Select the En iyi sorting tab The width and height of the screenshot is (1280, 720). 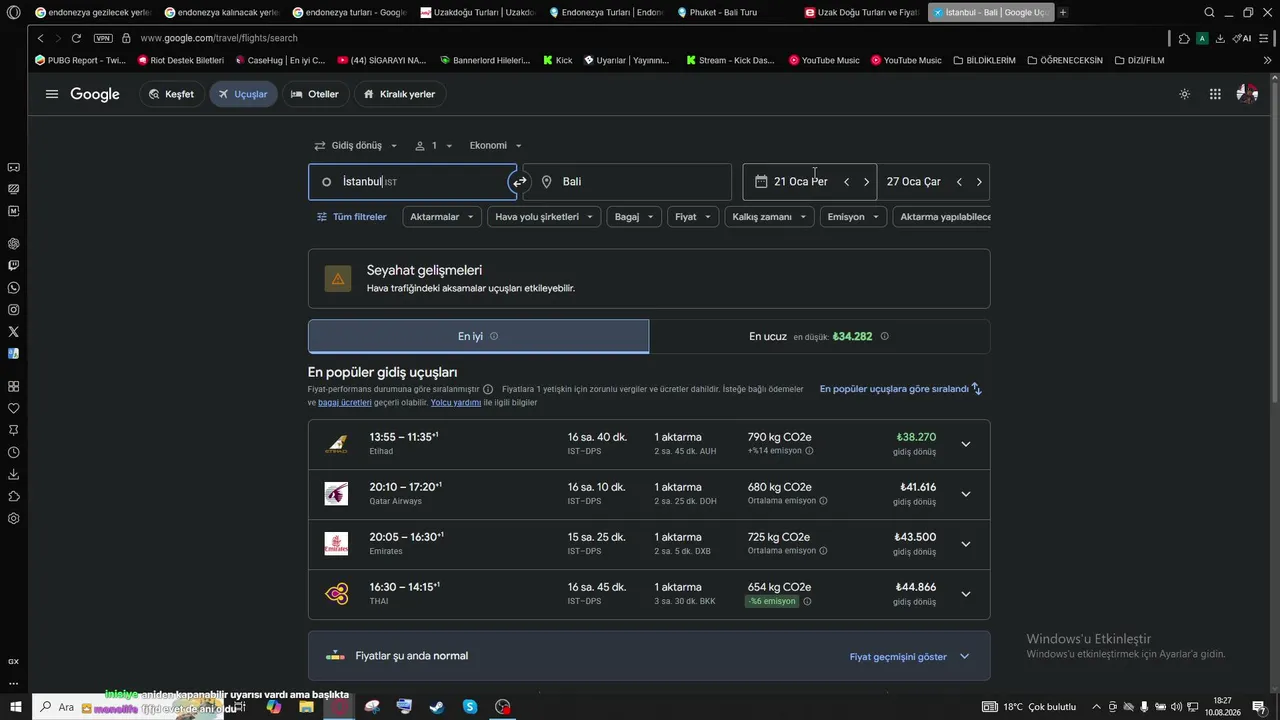(478, 337)
